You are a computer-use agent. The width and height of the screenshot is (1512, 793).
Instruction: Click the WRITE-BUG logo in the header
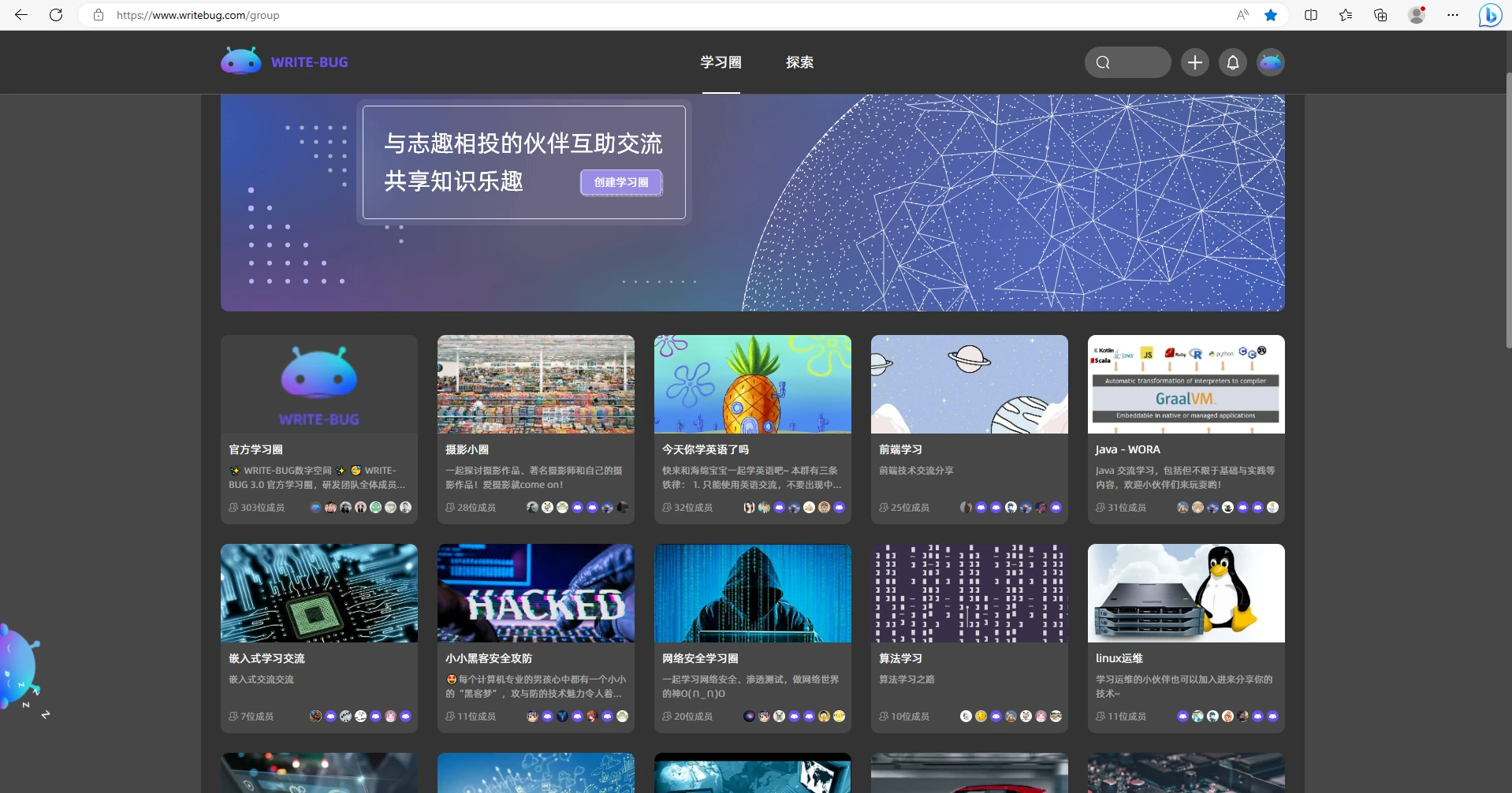click(x=285, y=61)
